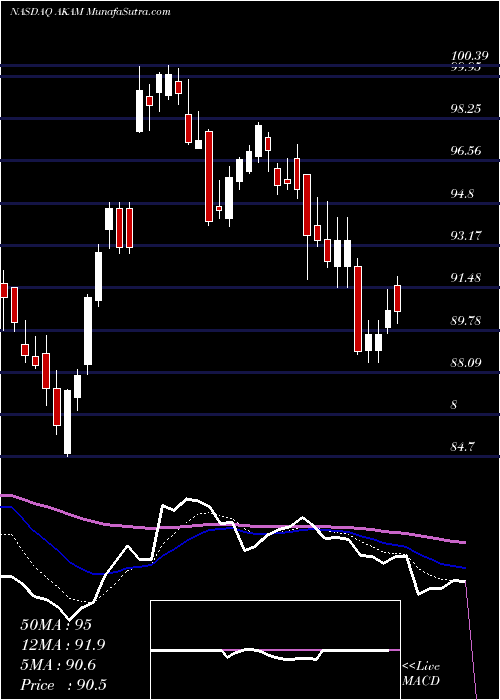This screenshot has width=500, height=700.
Task: Click the NASDAQ AKAM MunafaSutra.com title text
Action: [x=90, y=12]
